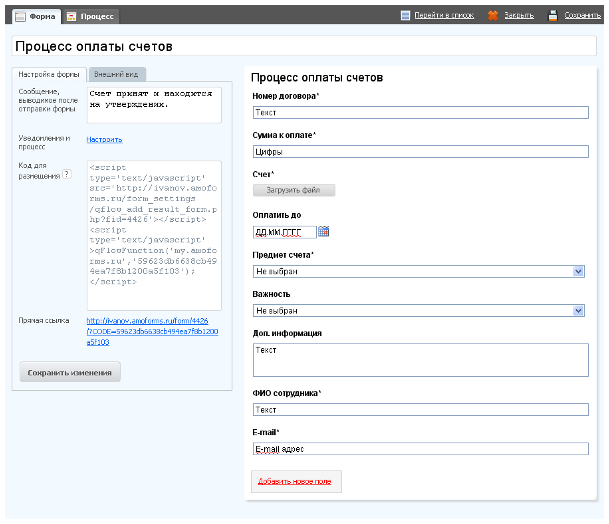Screen dimensions: 609x524
Task: Open the Настроить notifications link
Action: [x=104, y=139]
